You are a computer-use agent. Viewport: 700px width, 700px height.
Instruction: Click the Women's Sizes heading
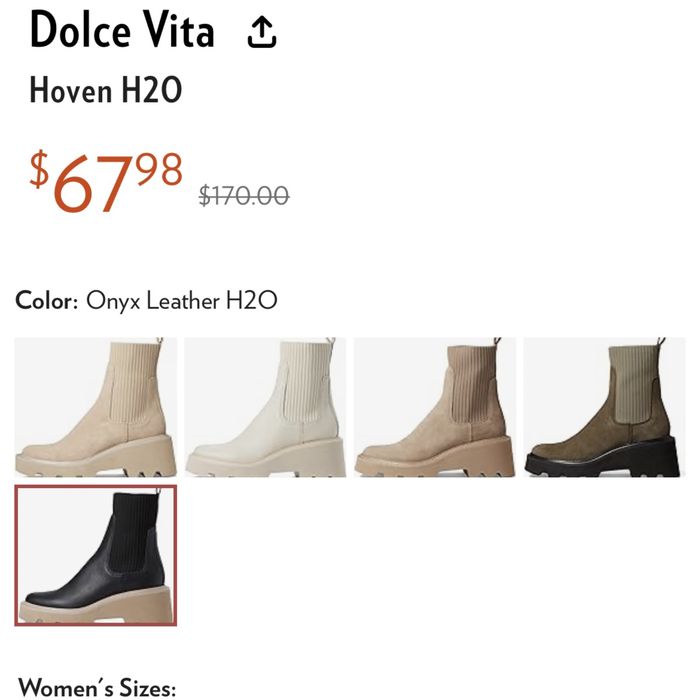pyautogui.click(x=97, y=687)
